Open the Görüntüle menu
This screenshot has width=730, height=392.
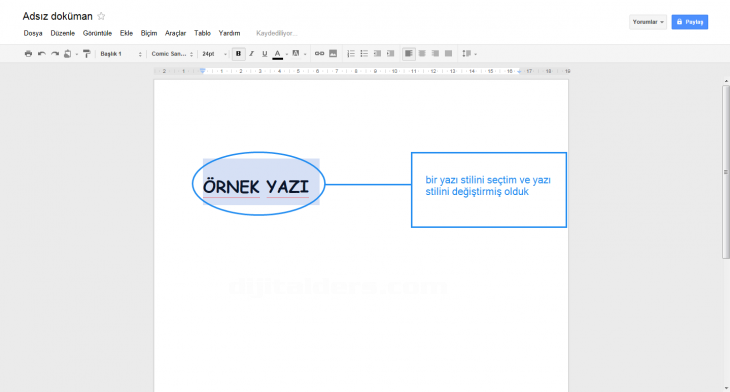[x=97, y=33]
